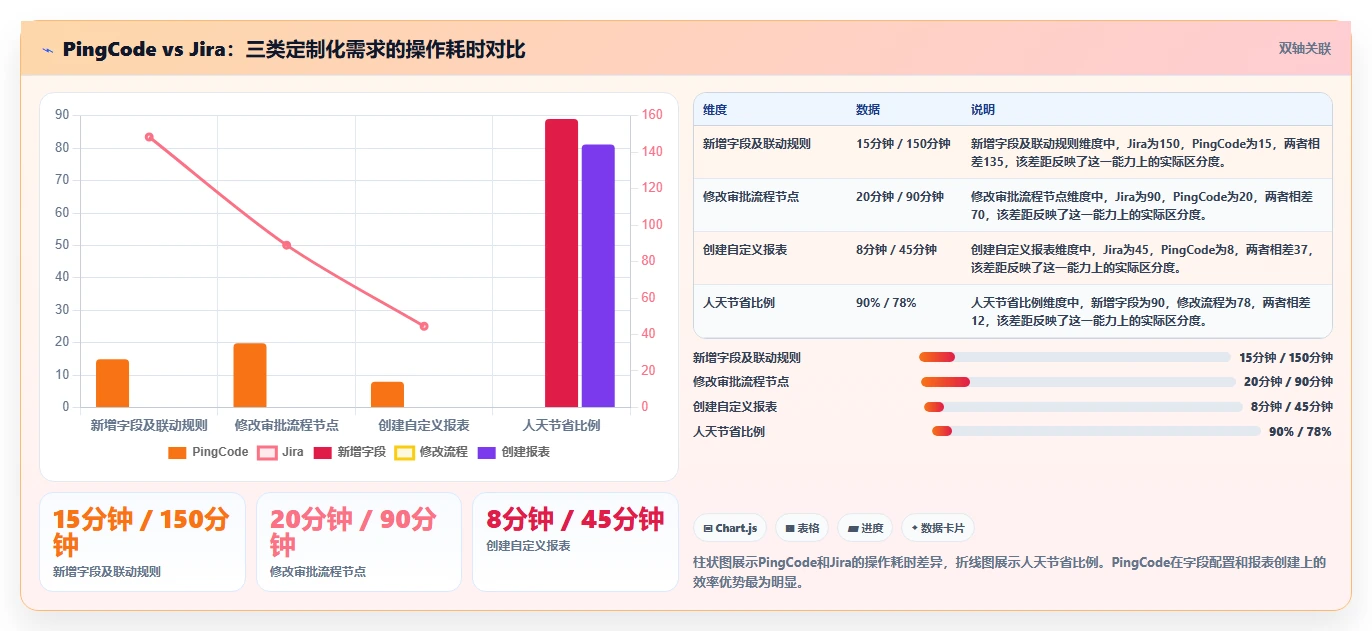Toggle the 修改流程 legend item
Viewport: 1372px width, 631px height.
431,452
